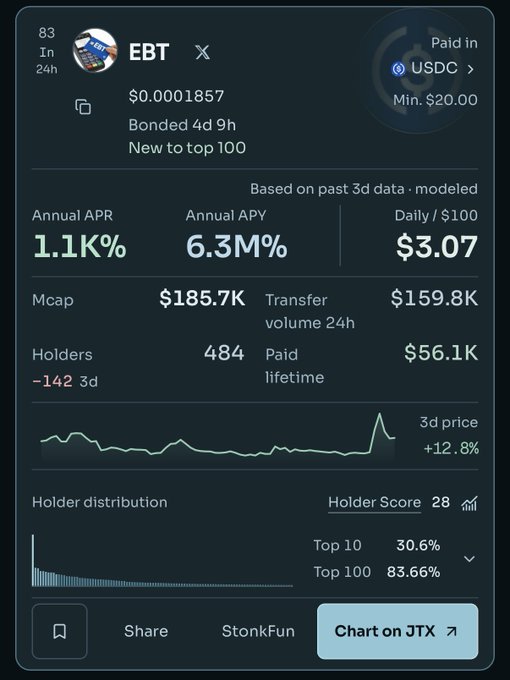Click the holder distribution bar chart
Viewport: 510px width, 680px height.
pos(162,561)
